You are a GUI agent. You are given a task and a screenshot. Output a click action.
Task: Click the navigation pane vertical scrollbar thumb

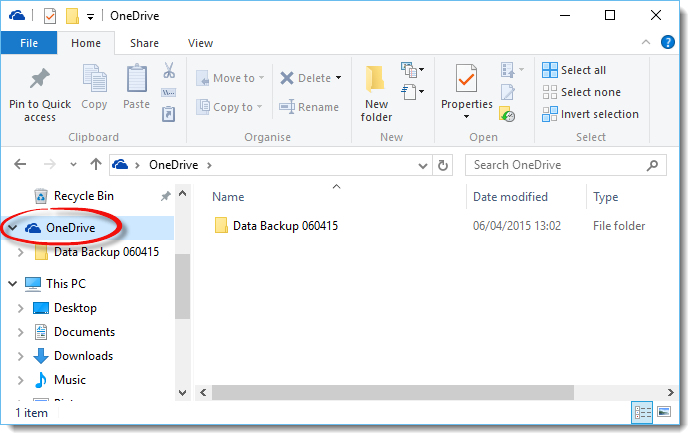[182, 287]
